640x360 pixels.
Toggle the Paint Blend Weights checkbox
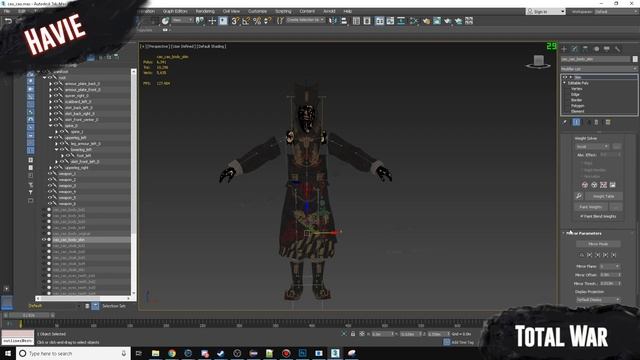pos(581,216)
